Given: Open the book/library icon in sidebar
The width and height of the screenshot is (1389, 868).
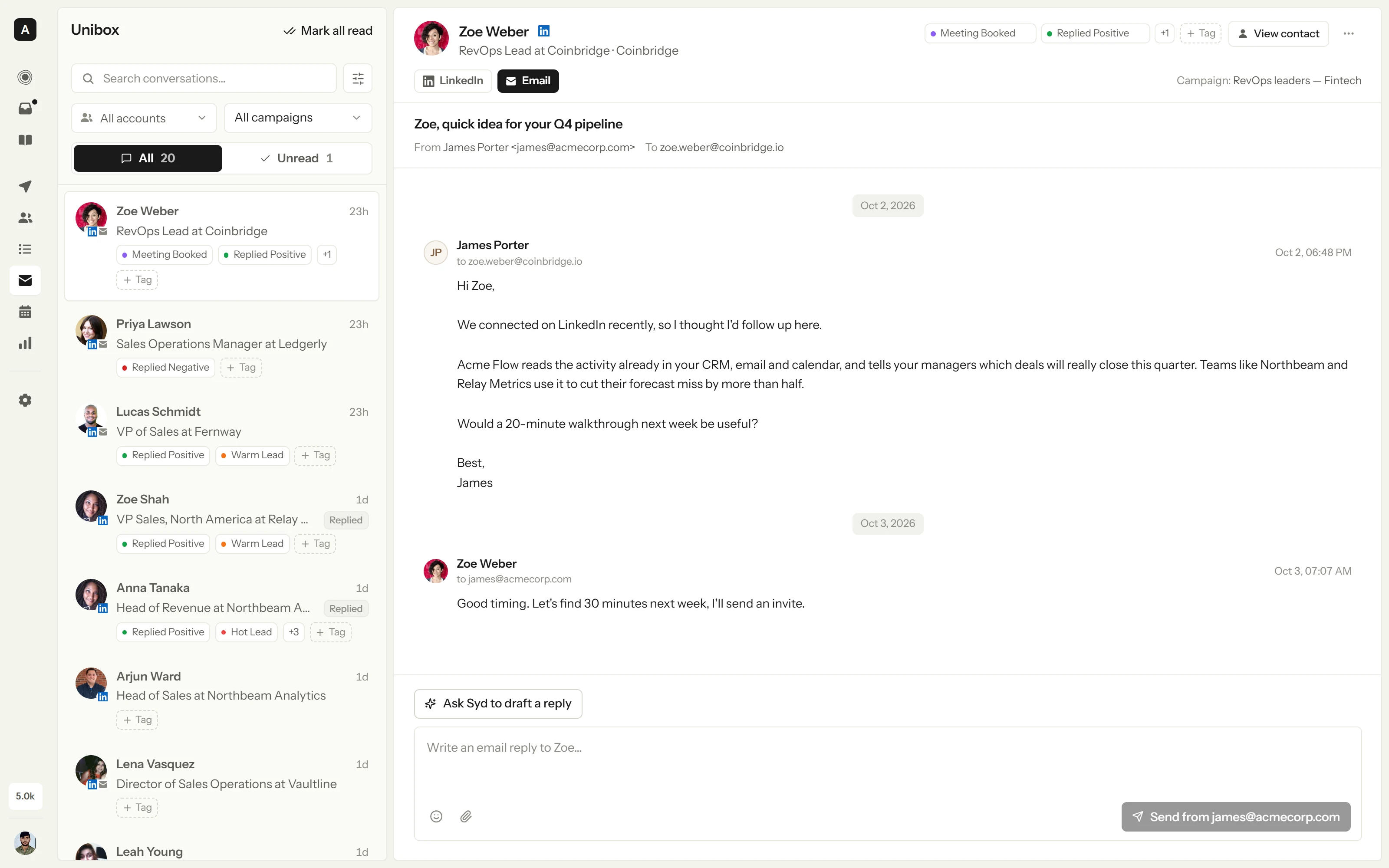Looking at the screenshot, I should tap(25, 139).
